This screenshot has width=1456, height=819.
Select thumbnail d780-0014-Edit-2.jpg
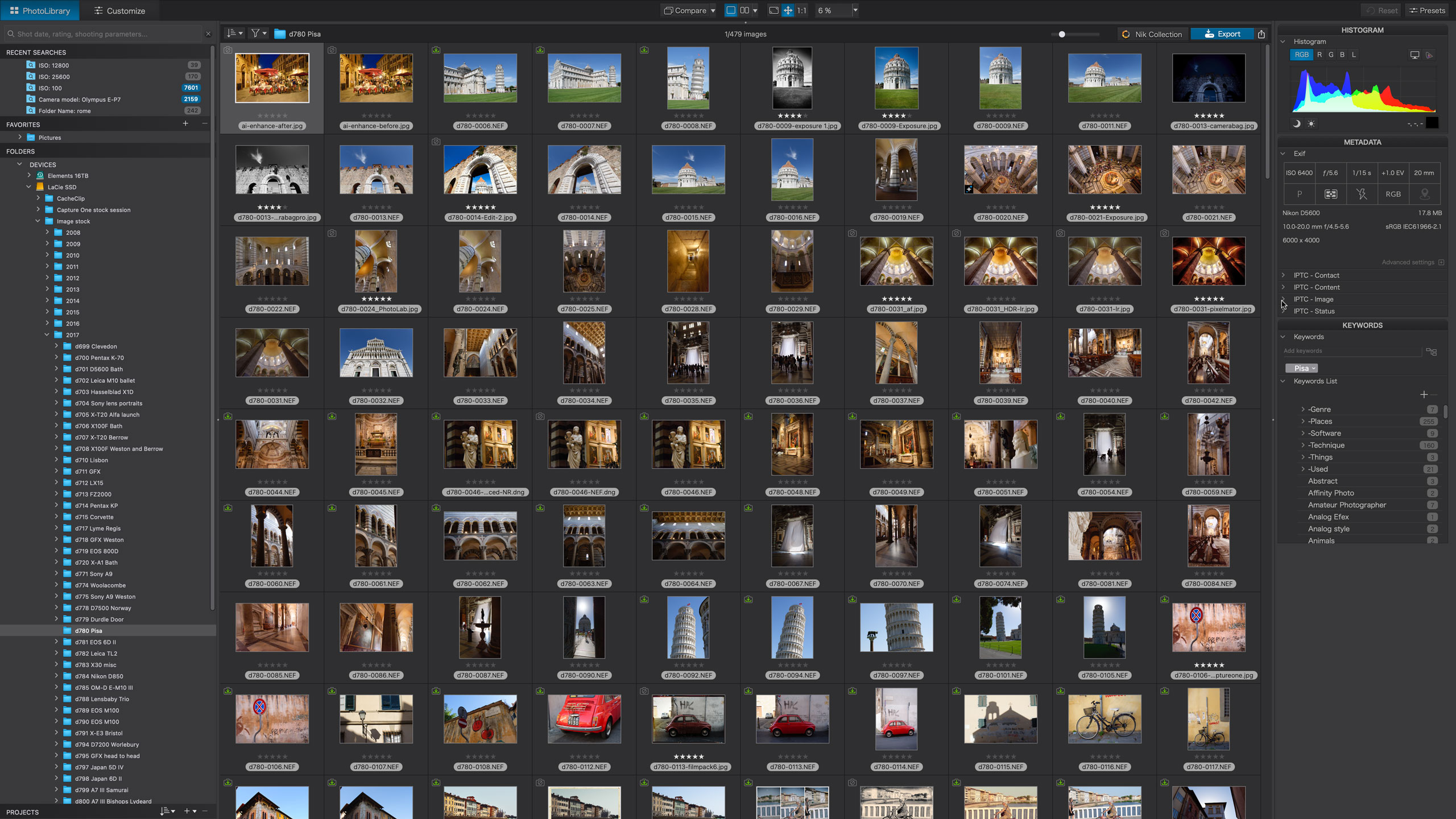point(480,169)
